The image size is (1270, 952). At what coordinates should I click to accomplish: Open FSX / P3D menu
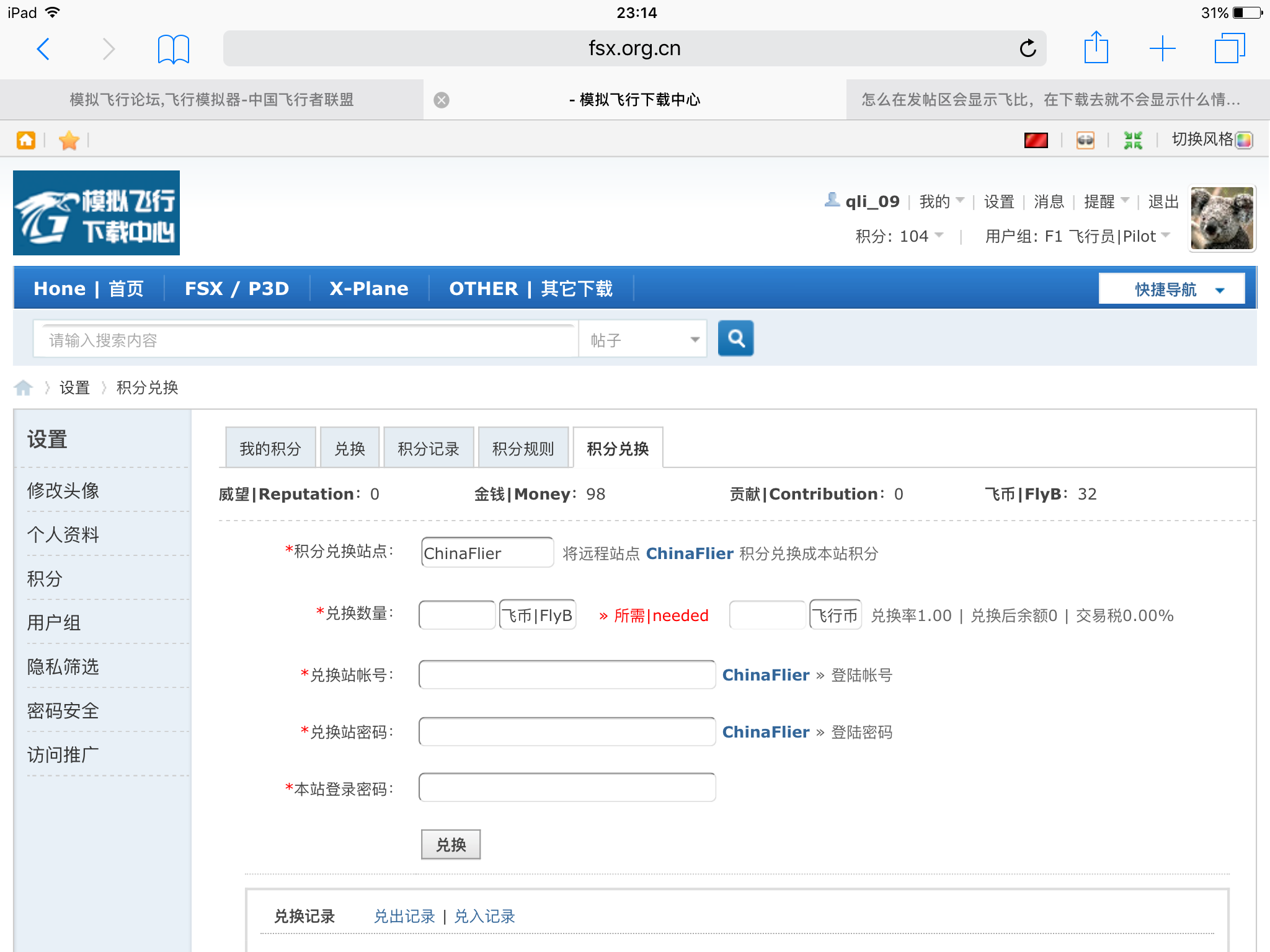tap(237, 289)
